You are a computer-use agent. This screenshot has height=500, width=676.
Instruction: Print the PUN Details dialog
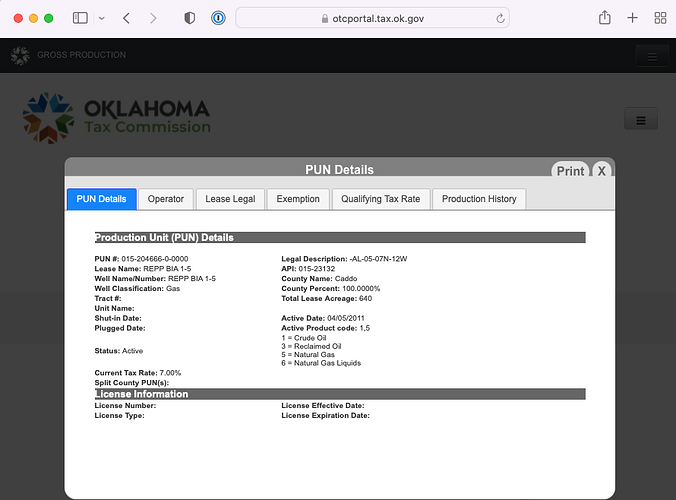(570, 171)
